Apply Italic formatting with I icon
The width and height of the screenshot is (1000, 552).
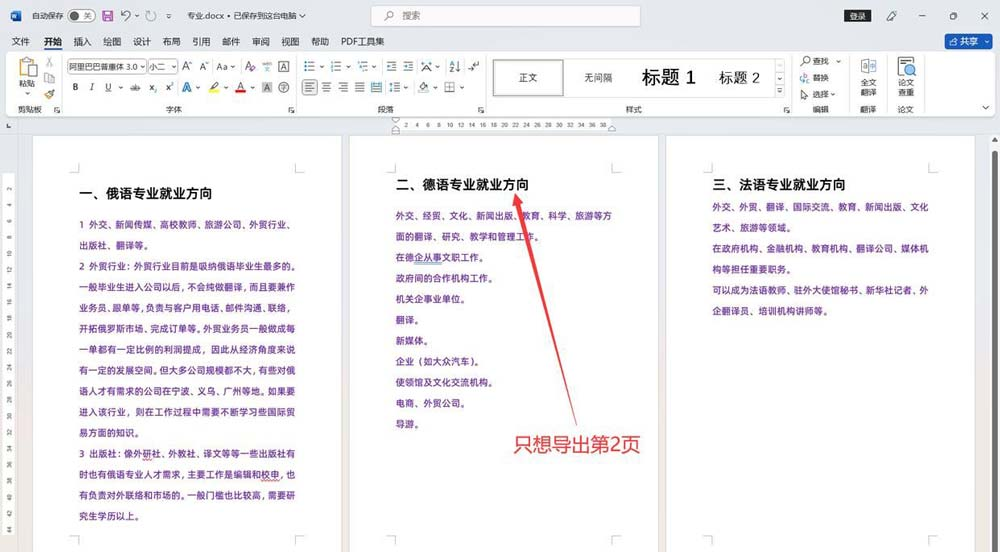point(91,87)
